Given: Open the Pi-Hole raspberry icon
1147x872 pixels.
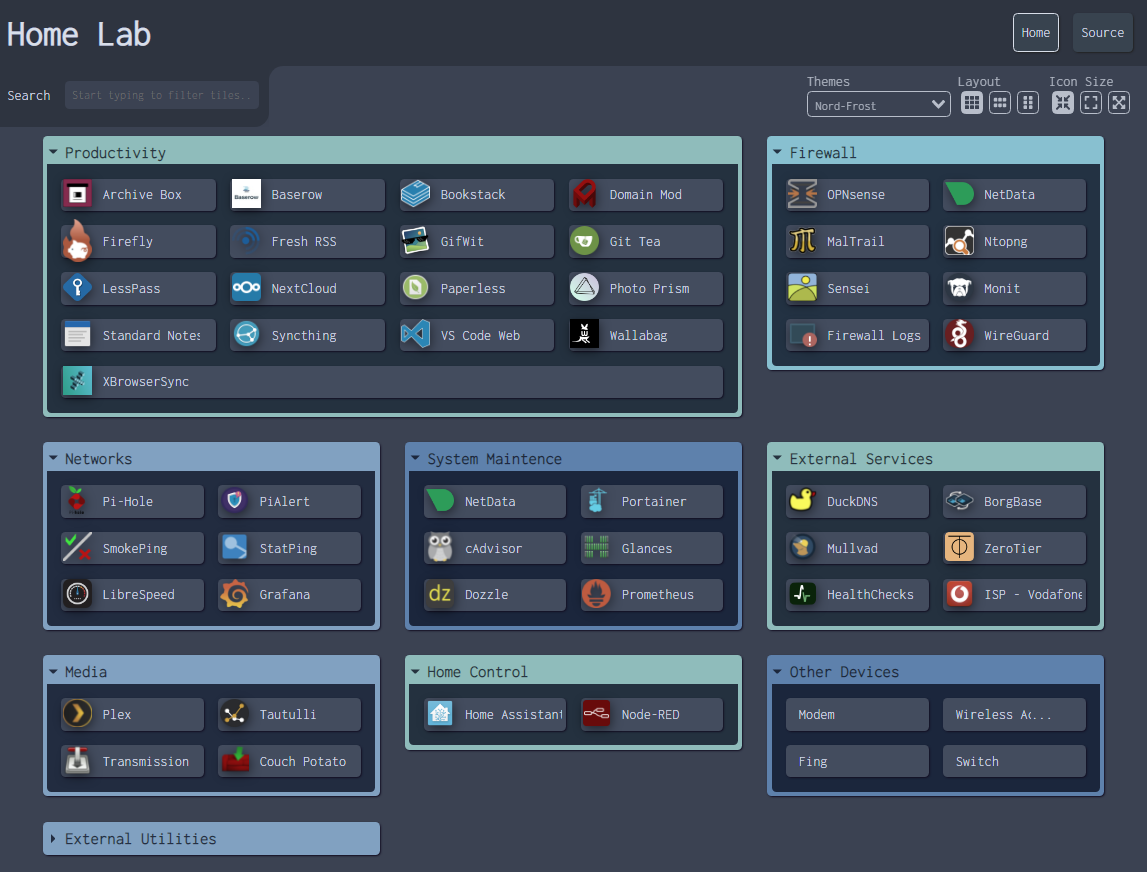Looking at the screenshot, I should pyautogui.click(x=77, y=501).
